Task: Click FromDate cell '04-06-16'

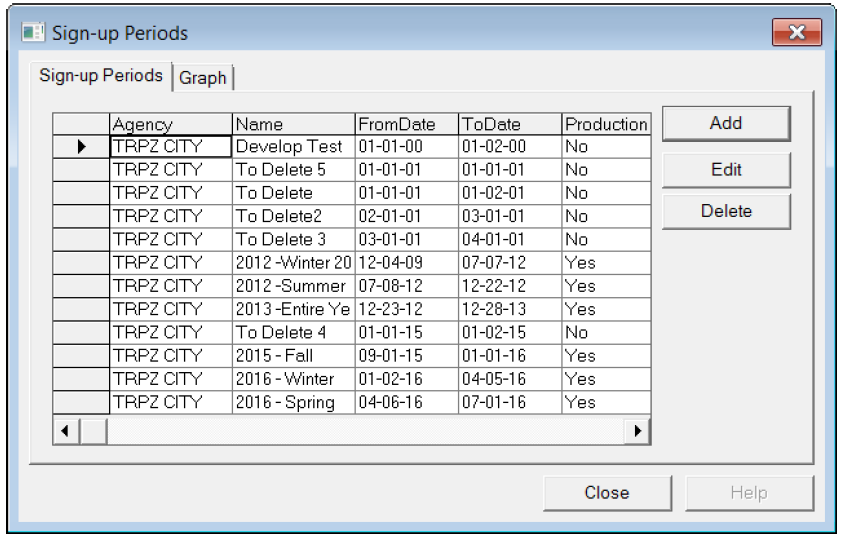Action: 407,402
